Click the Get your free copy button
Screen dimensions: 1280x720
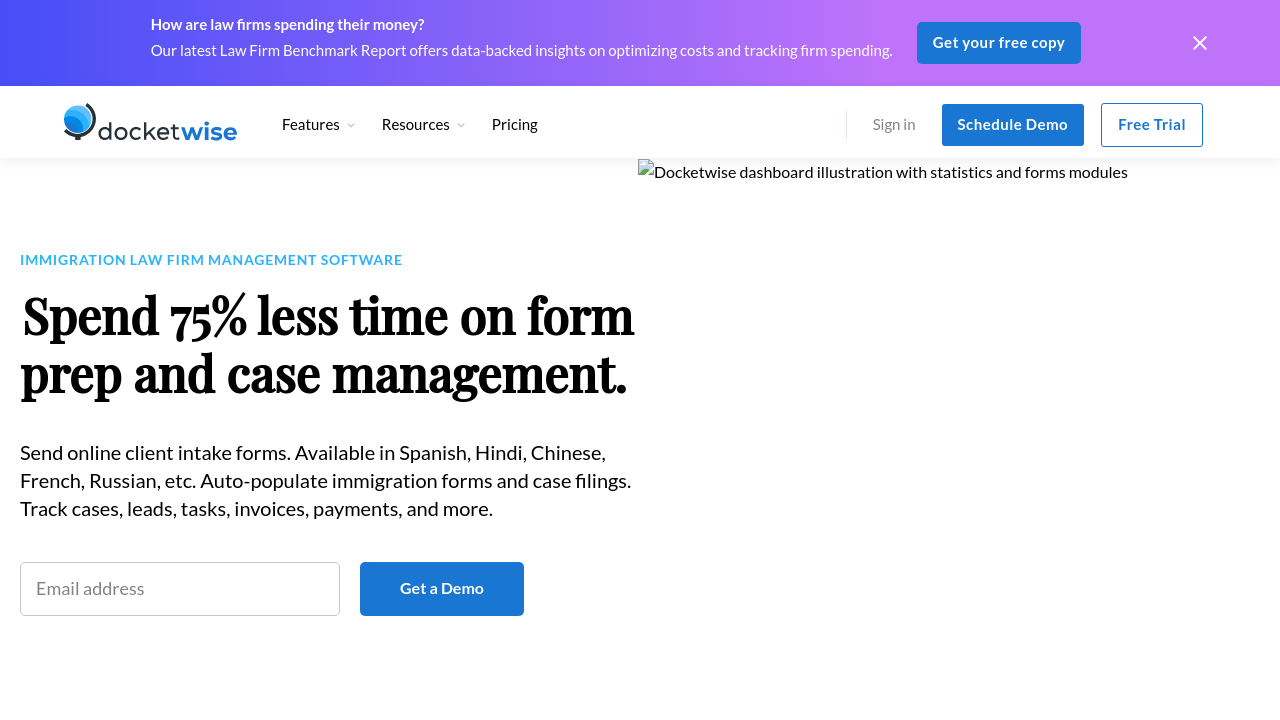click(998, 43)
